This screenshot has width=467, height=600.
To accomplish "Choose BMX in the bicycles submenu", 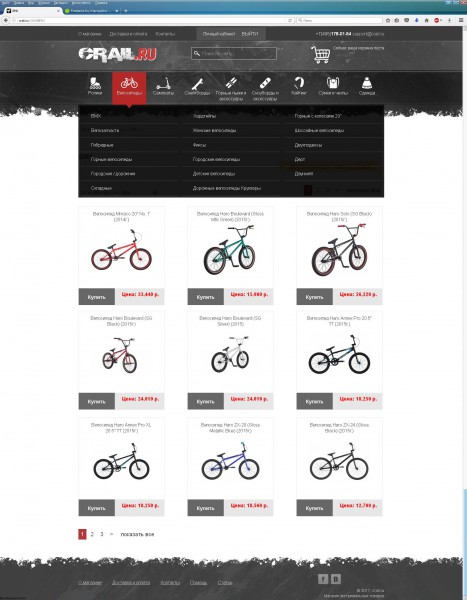I will pos(96,116).
